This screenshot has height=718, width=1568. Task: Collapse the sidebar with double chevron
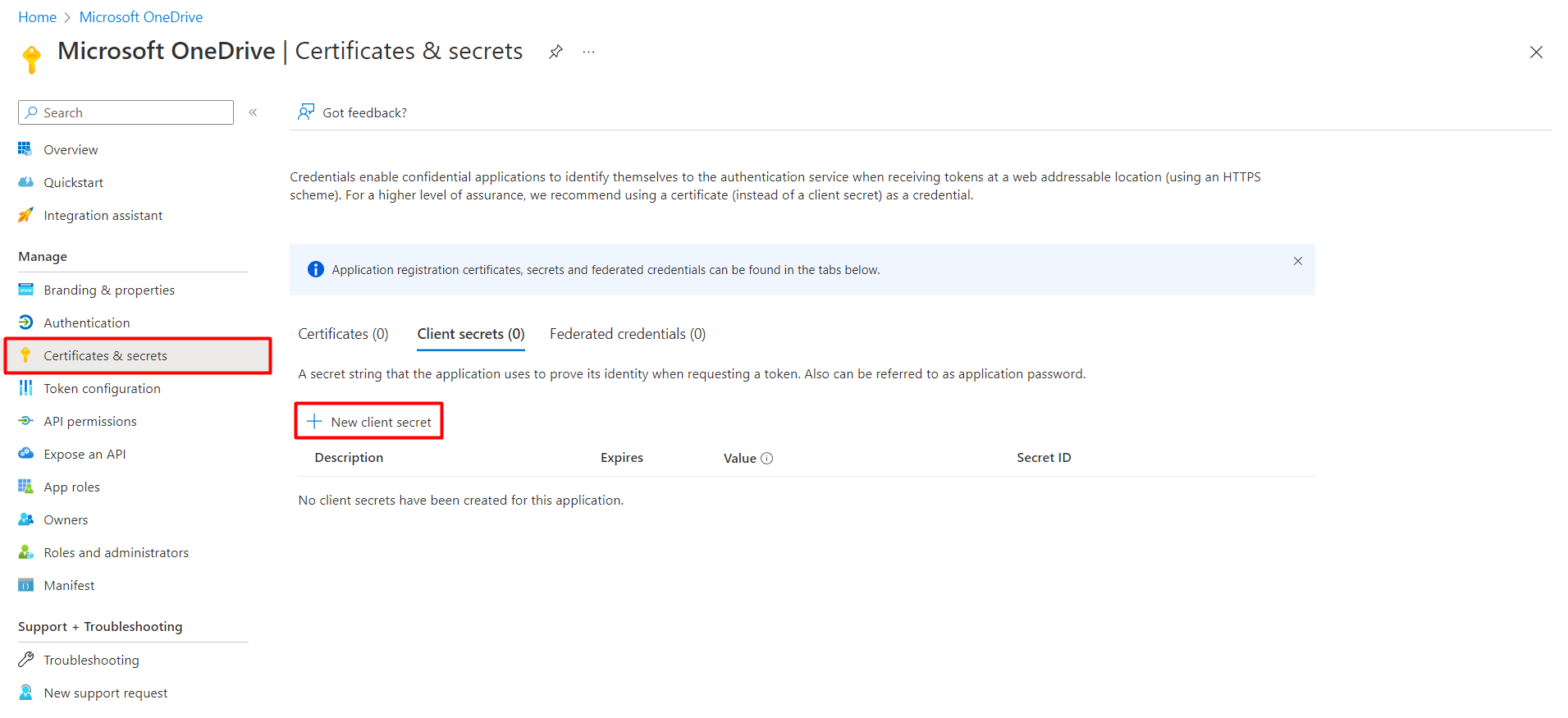coord(254,112)
